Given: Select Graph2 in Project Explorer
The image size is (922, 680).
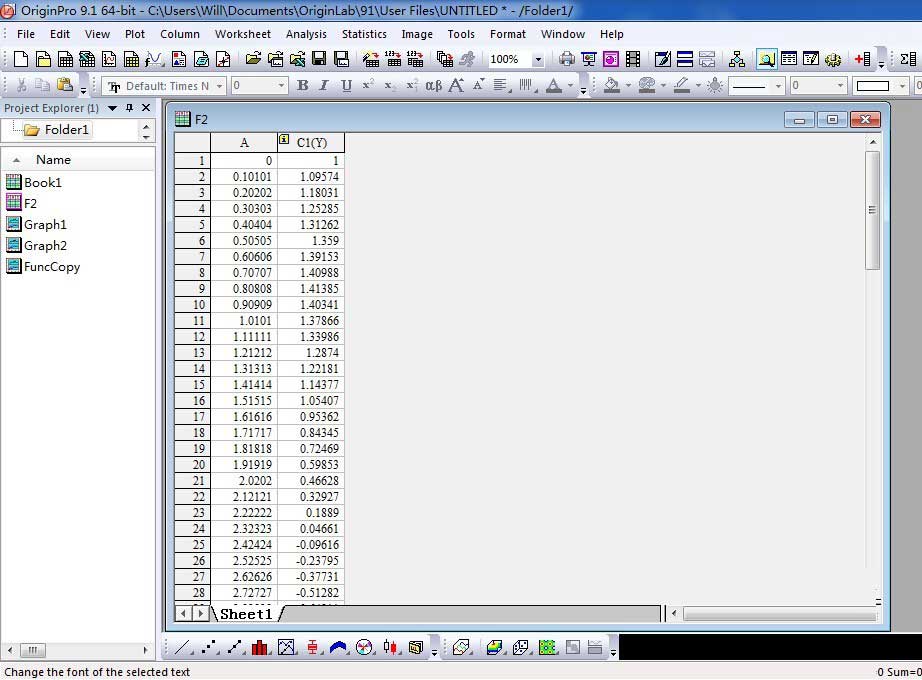Looking at the screenshot, I should coord(36,245).
